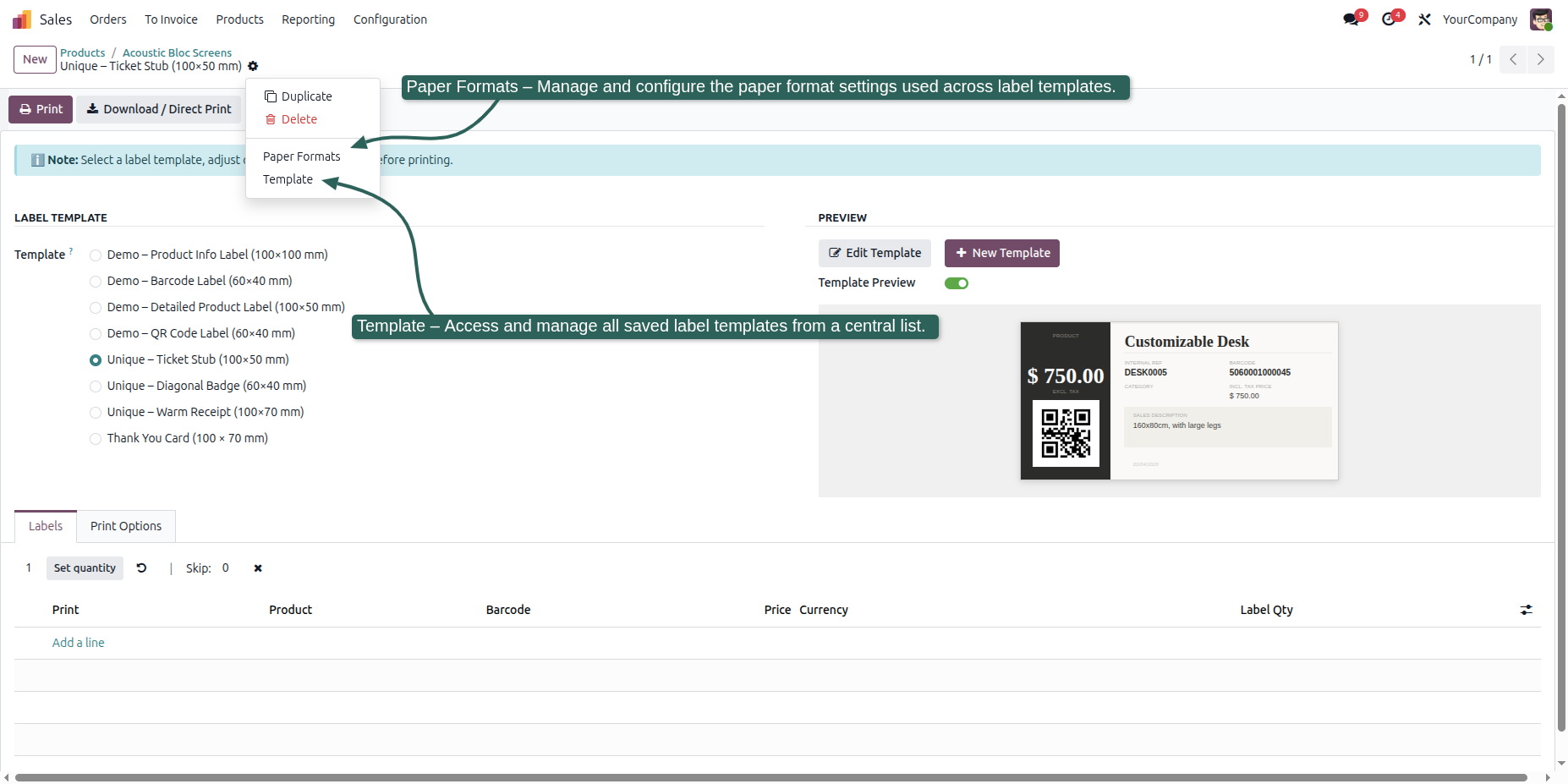The image size is (1568, 784).
Task: Open column settings adjust icon
Action: click(x=1527, y=610)
